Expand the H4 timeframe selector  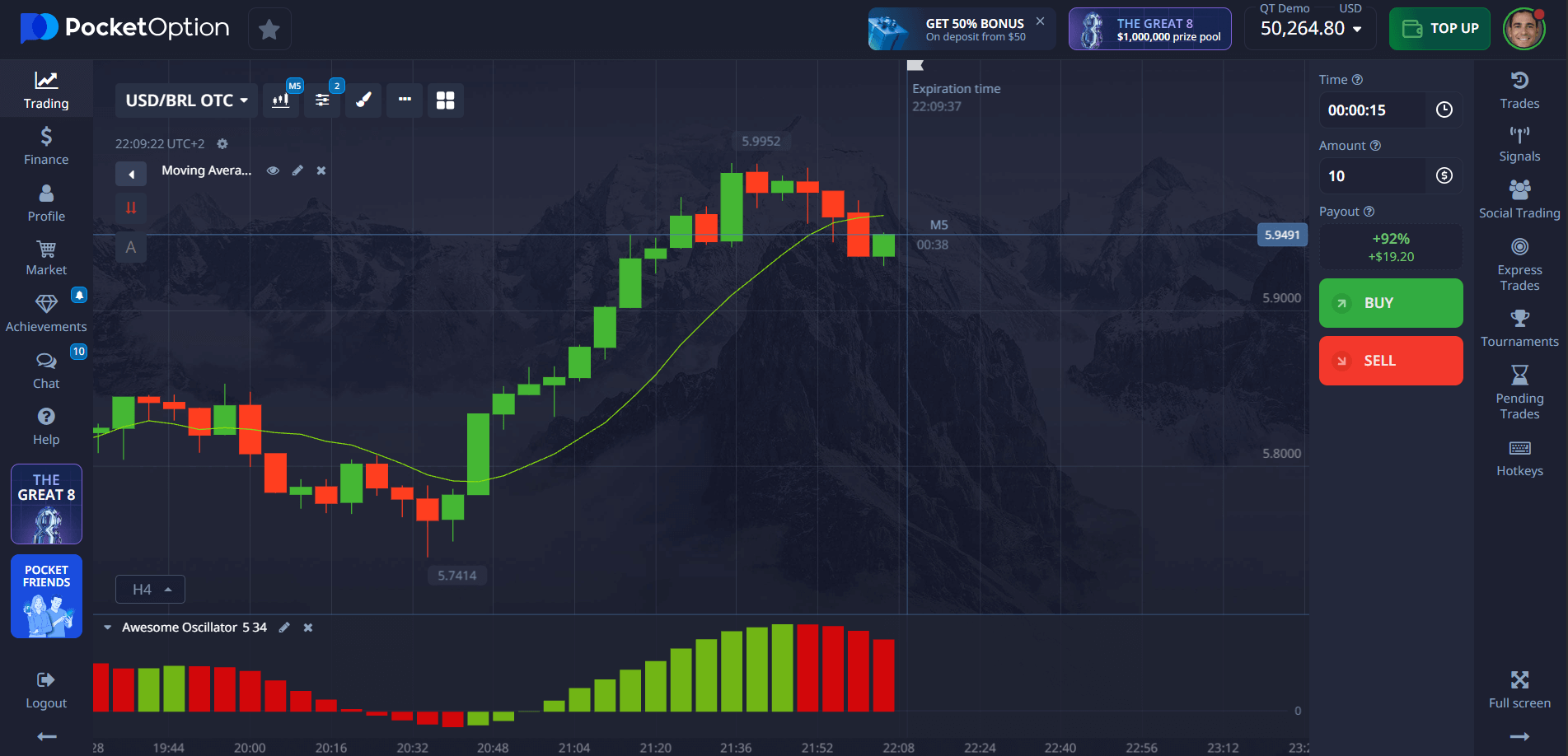coord(151,590)
